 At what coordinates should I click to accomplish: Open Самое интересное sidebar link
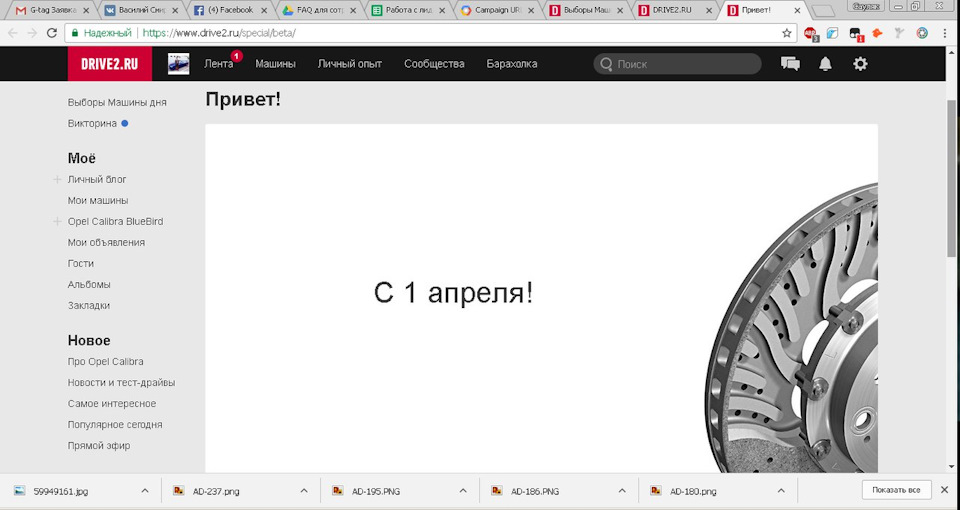(x=111, y=403)
